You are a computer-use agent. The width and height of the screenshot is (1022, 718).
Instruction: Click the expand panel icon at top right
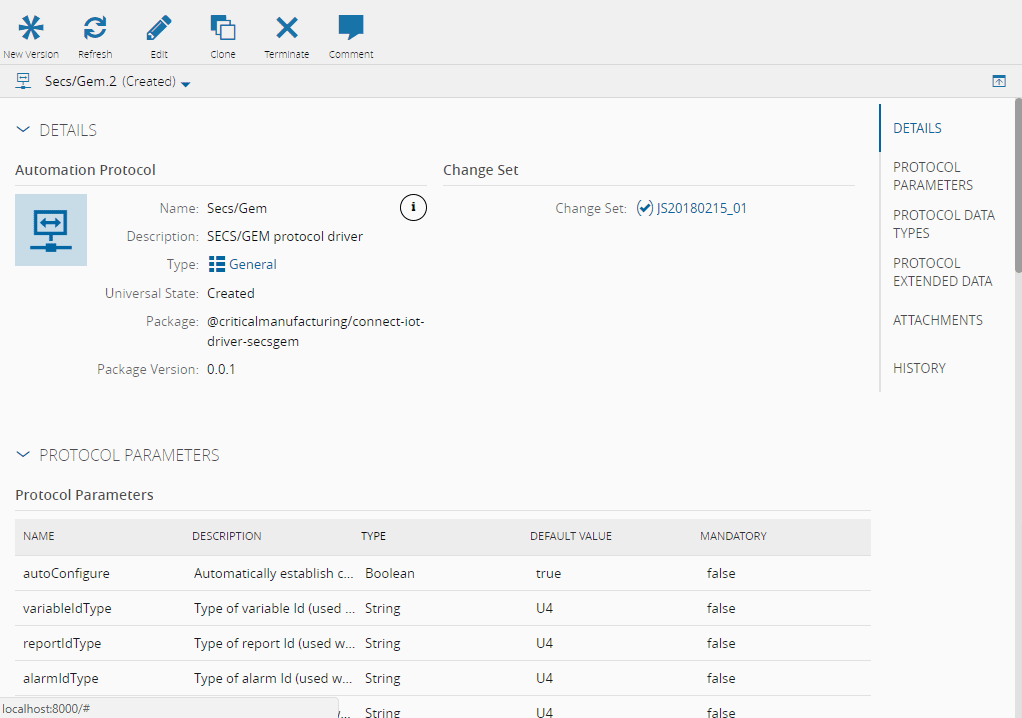pyautogui.click(x=998, y=81)
